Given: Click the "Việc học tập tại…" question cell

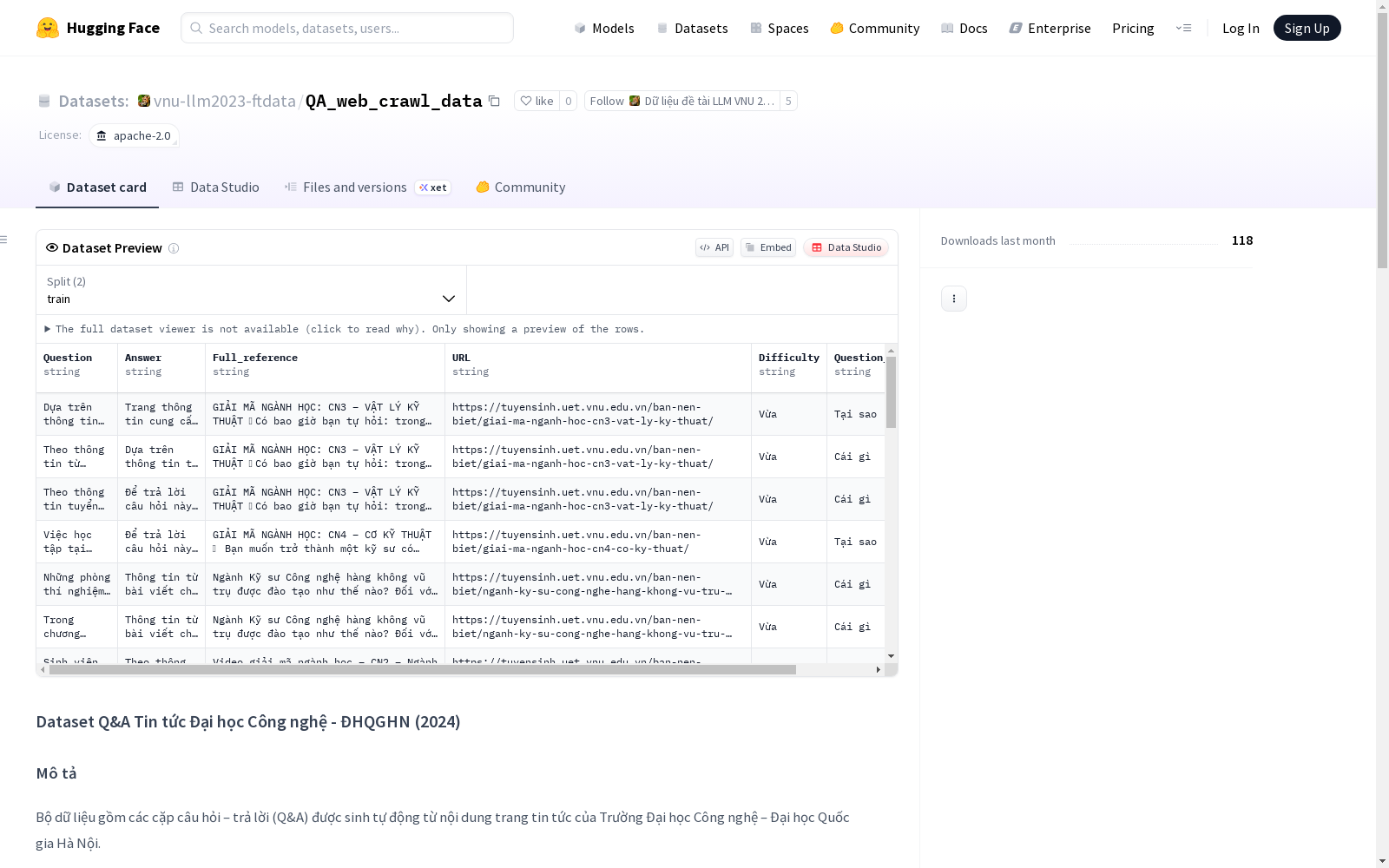Looking at the screenshot, I should [x=76, y=542].
